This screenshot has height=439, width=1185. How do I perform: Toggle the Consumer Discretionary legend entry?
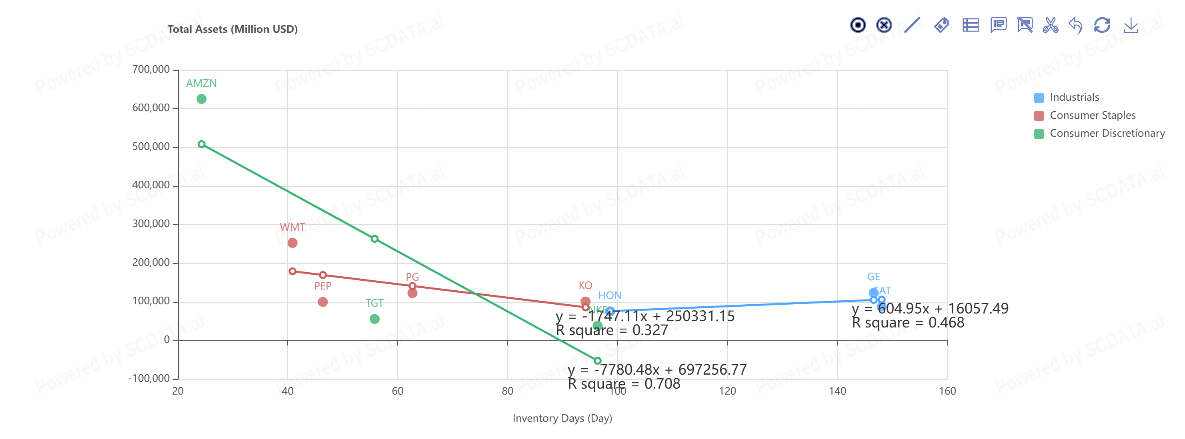1107,133
